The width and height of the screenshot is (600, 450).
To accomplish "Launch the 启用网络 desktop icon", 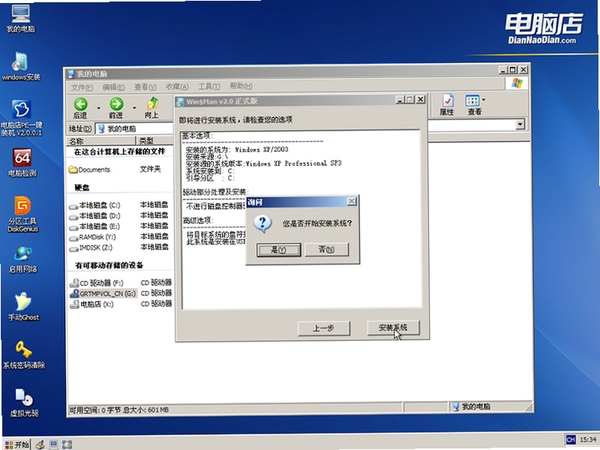I will pos(23,260).
